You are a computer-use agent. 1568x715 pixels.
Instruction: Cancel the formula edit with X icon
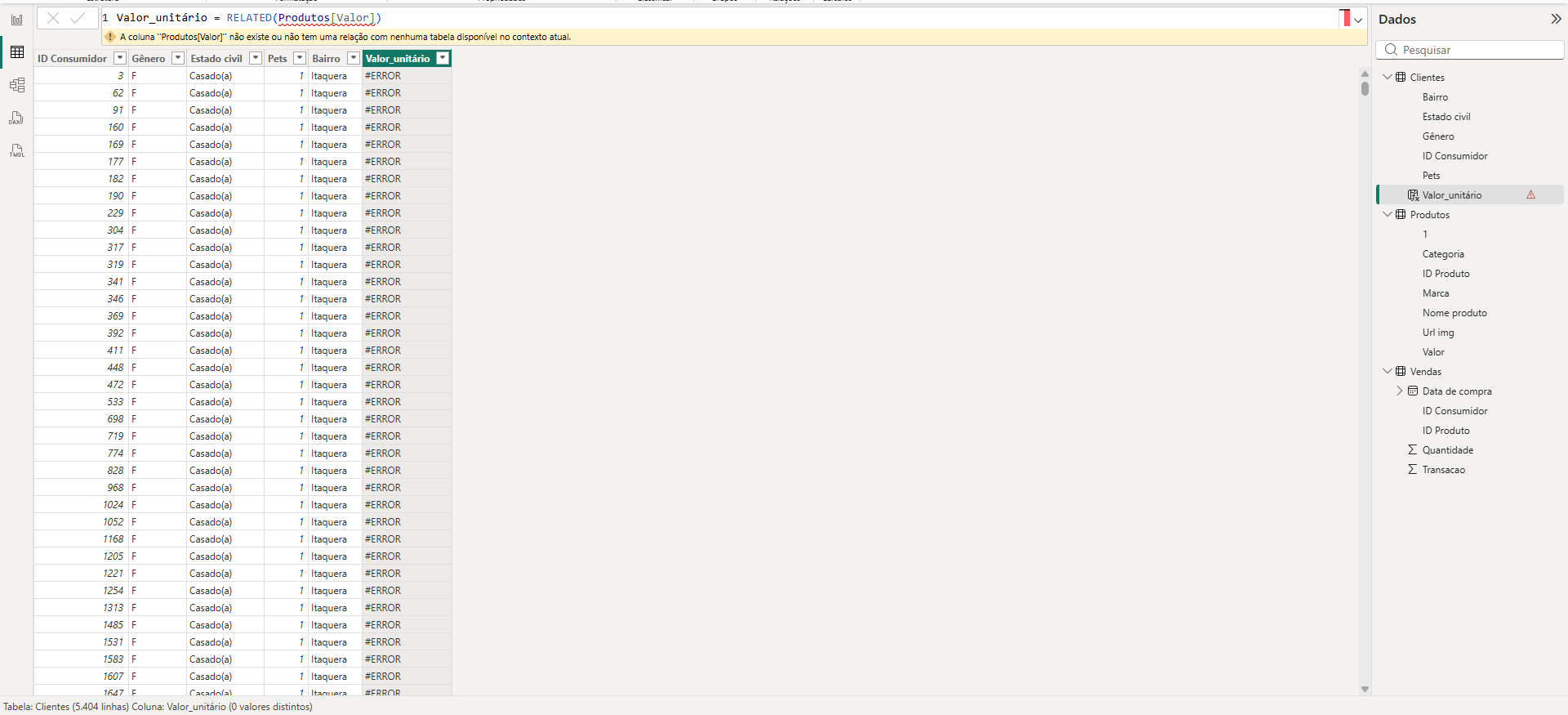pos(52,18)
